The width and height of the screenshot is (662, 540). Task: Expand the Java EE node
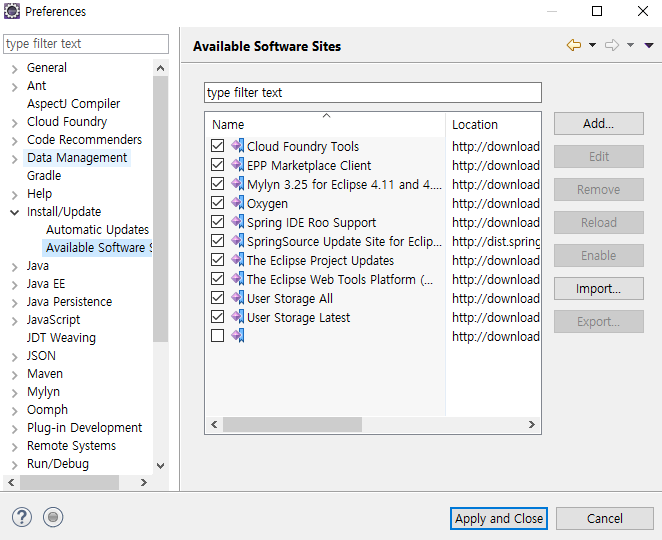pyautogui.click(x=14, y=285)
